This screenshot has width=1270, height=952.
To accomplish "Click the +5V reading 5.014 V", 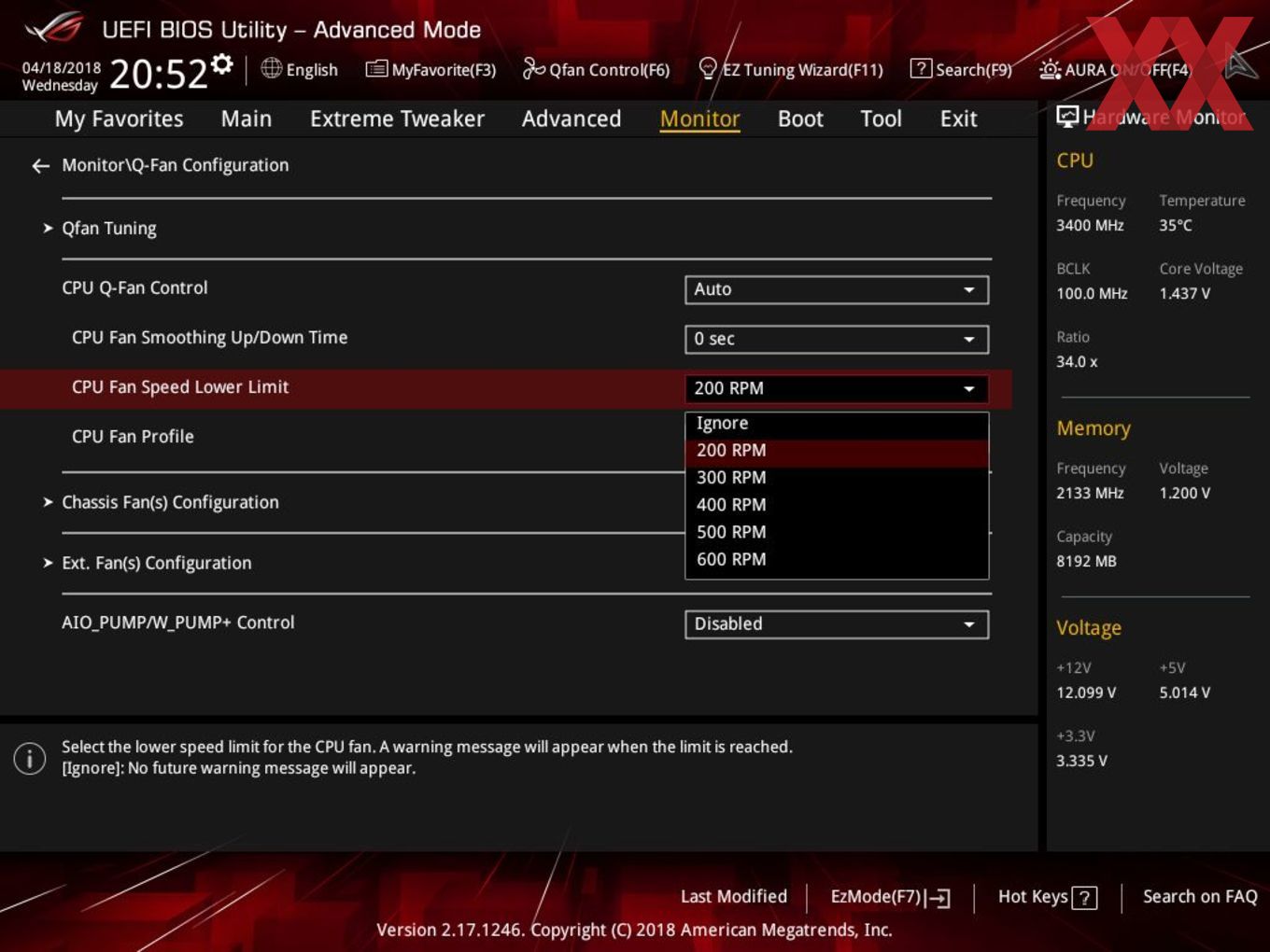I will tap(1185, 693).
